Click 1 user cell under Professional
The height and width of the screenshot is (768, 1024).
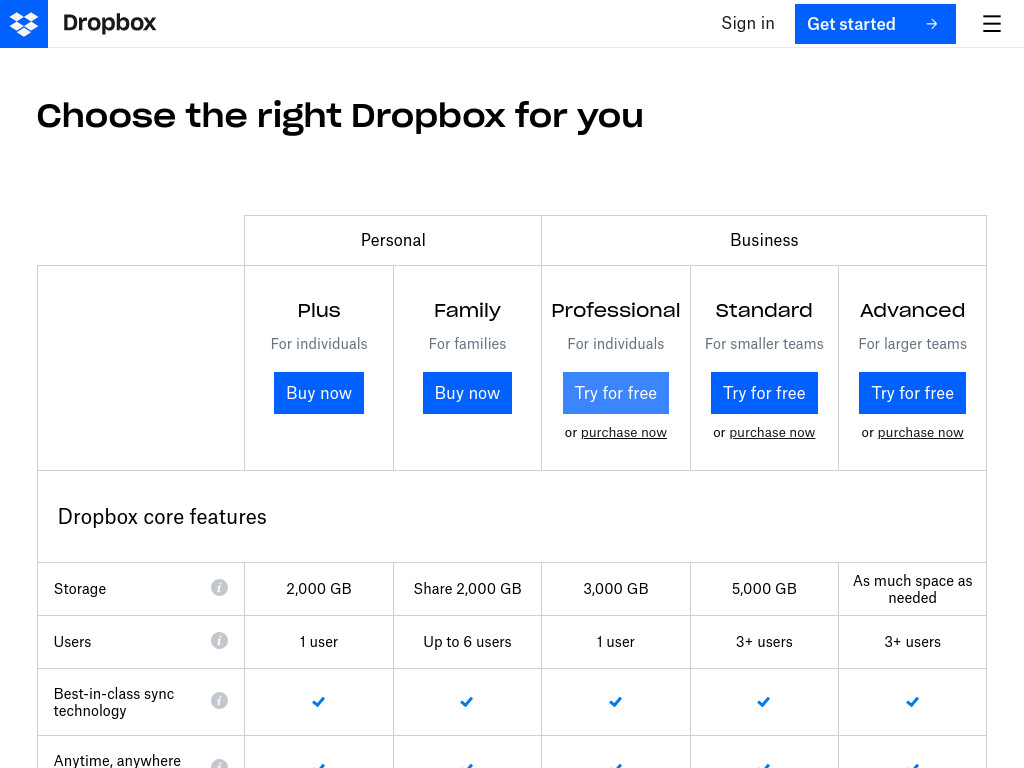point(616,642)
